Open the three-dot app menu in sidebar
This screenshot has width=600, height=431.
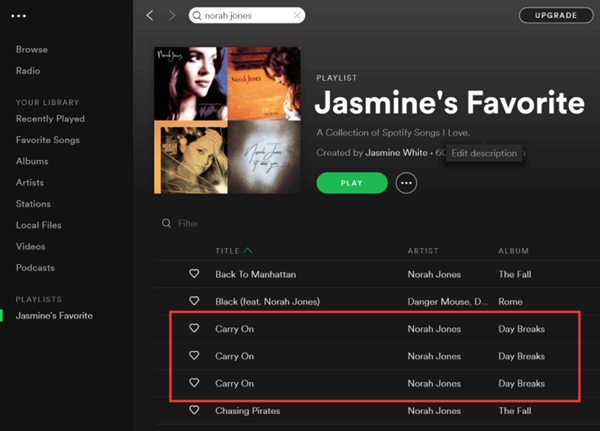click(x=18, y=16)
